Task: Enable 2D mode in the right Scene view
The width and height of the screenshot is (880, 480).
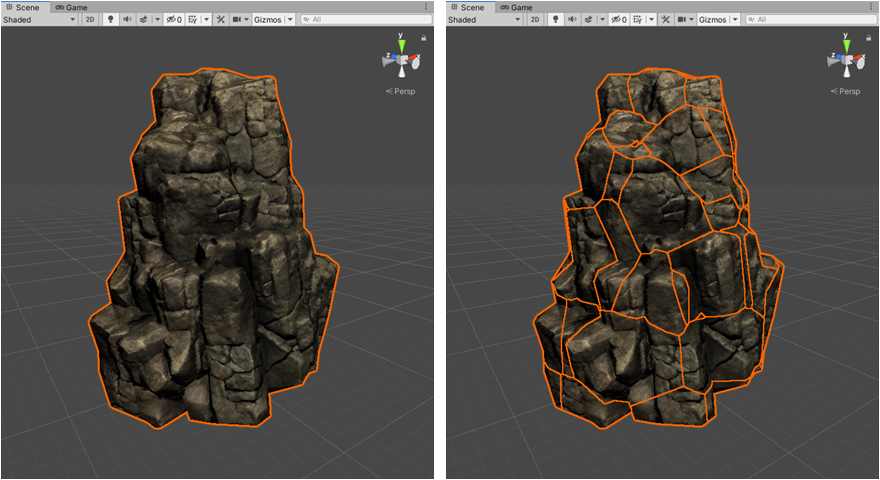Action: pyautogui.click(x=535, y=19)
